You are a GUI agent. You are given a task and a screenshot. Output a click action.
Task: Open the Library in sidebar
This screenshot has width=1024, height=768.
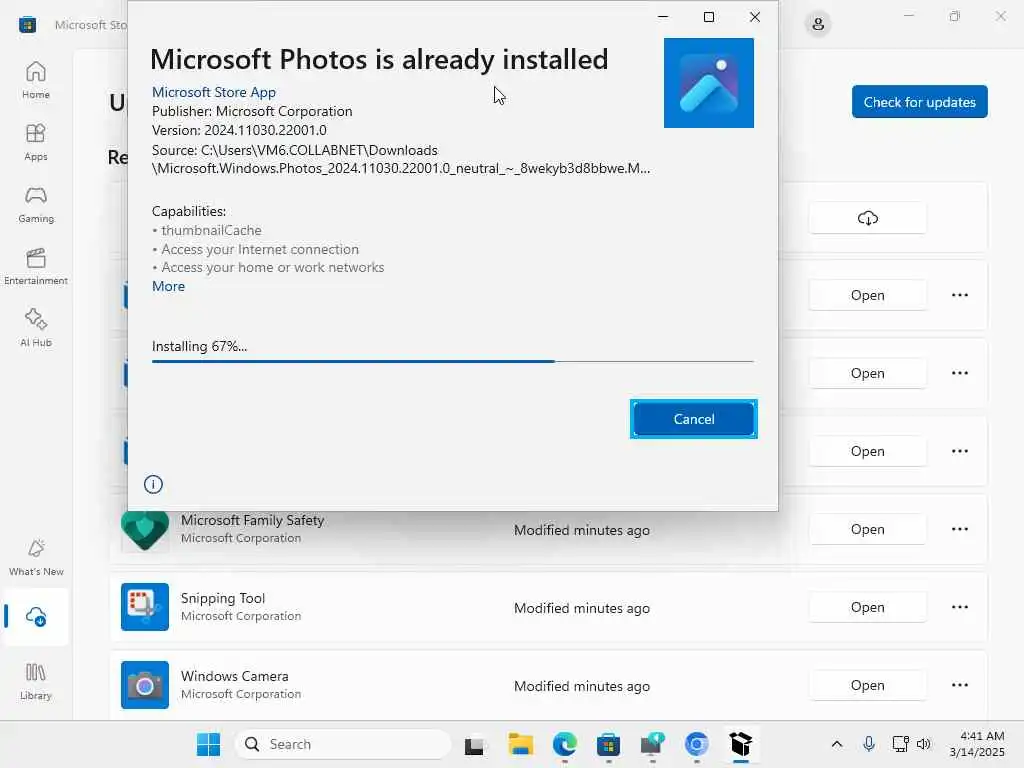(36, 681)
